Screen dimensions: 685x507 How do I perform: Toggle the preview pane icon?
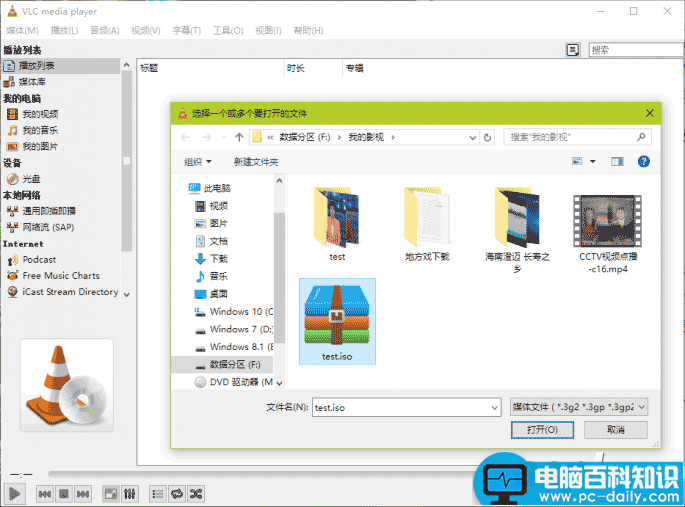(x=617, y=162)
